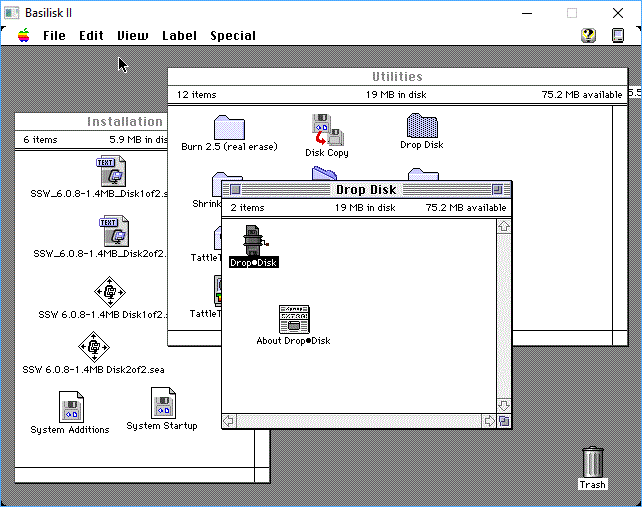Select the System Additions disk image
This screenshot has width=642, height=507.
coord(71,407)
